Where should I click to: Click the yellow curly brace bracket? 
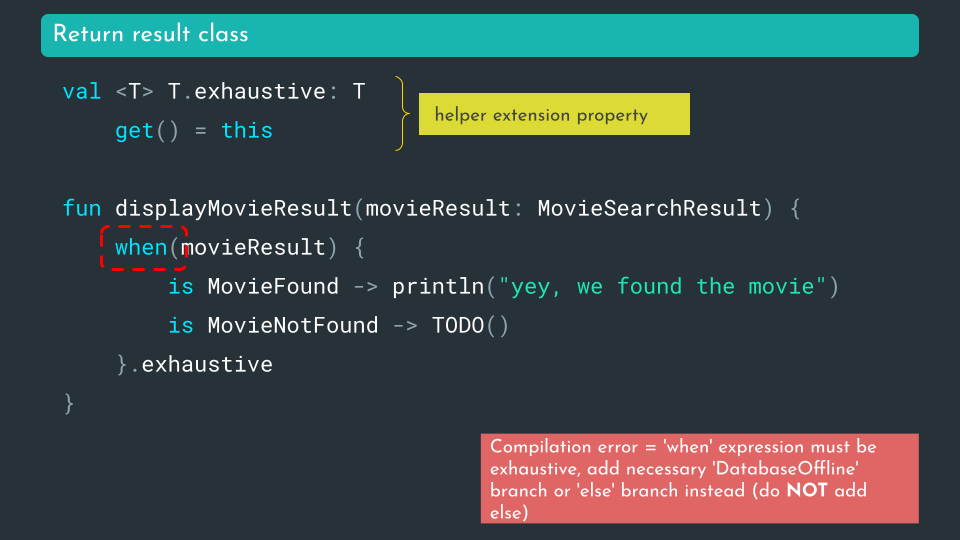point(402,113)
